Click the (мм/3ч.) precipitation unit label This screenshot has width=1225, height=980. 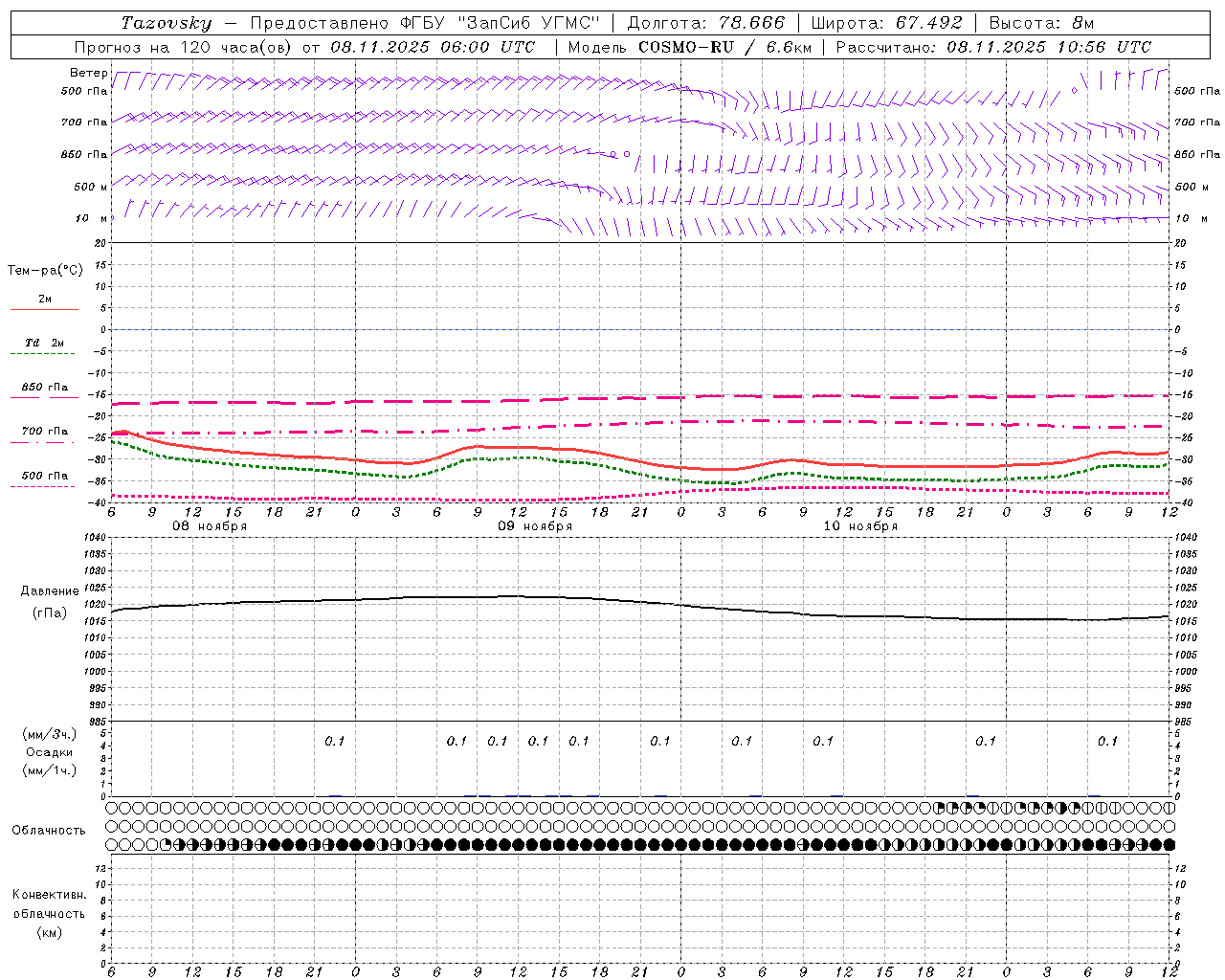point(50,734)
